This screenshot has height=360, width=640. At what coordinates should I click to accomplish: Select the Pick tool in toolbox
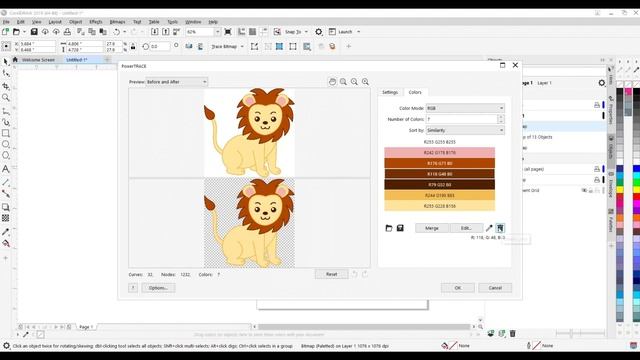point(6,62)
